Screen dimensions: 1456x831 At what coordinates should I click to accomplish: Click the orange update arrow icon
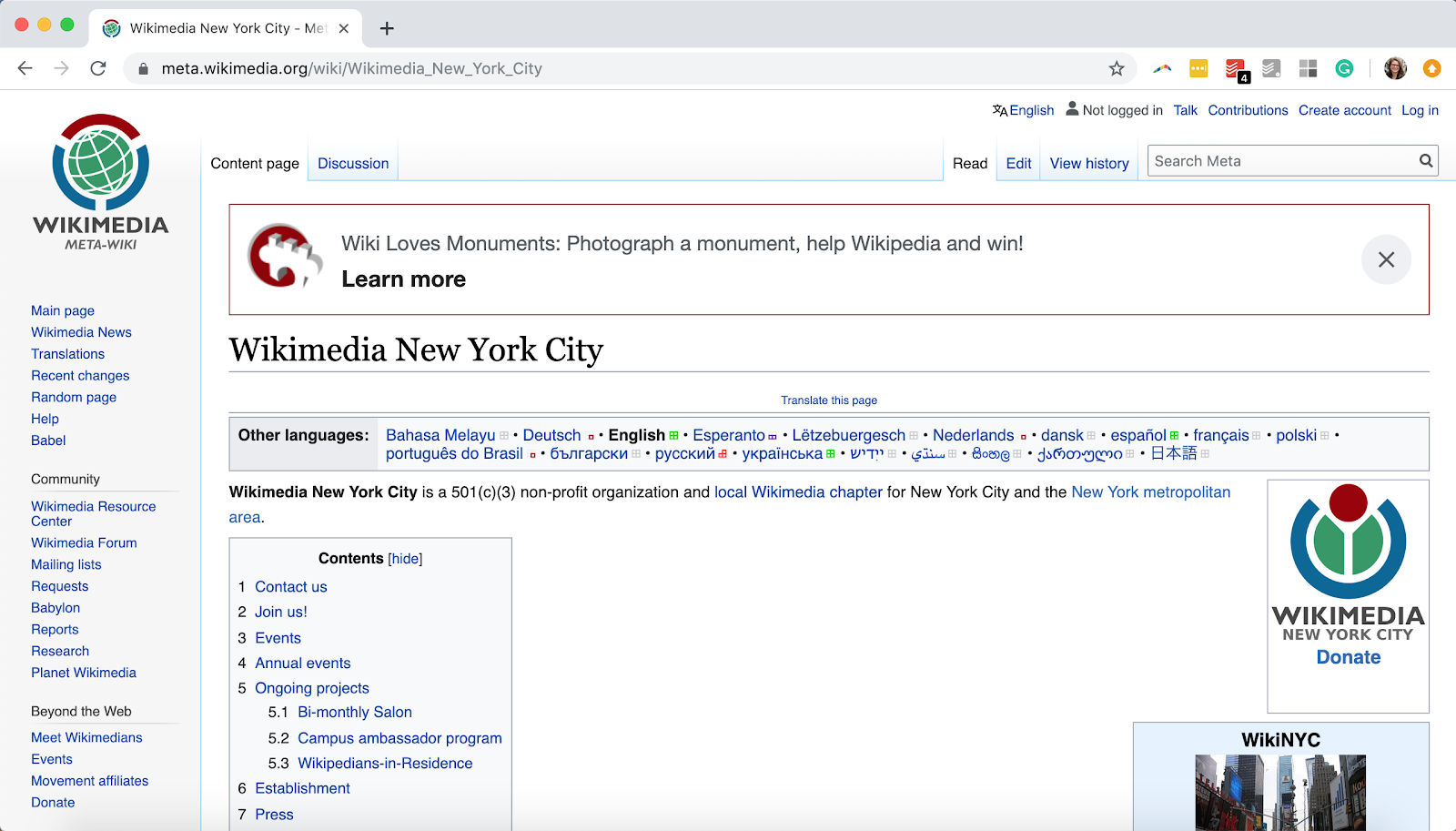tap(1431, 68)
